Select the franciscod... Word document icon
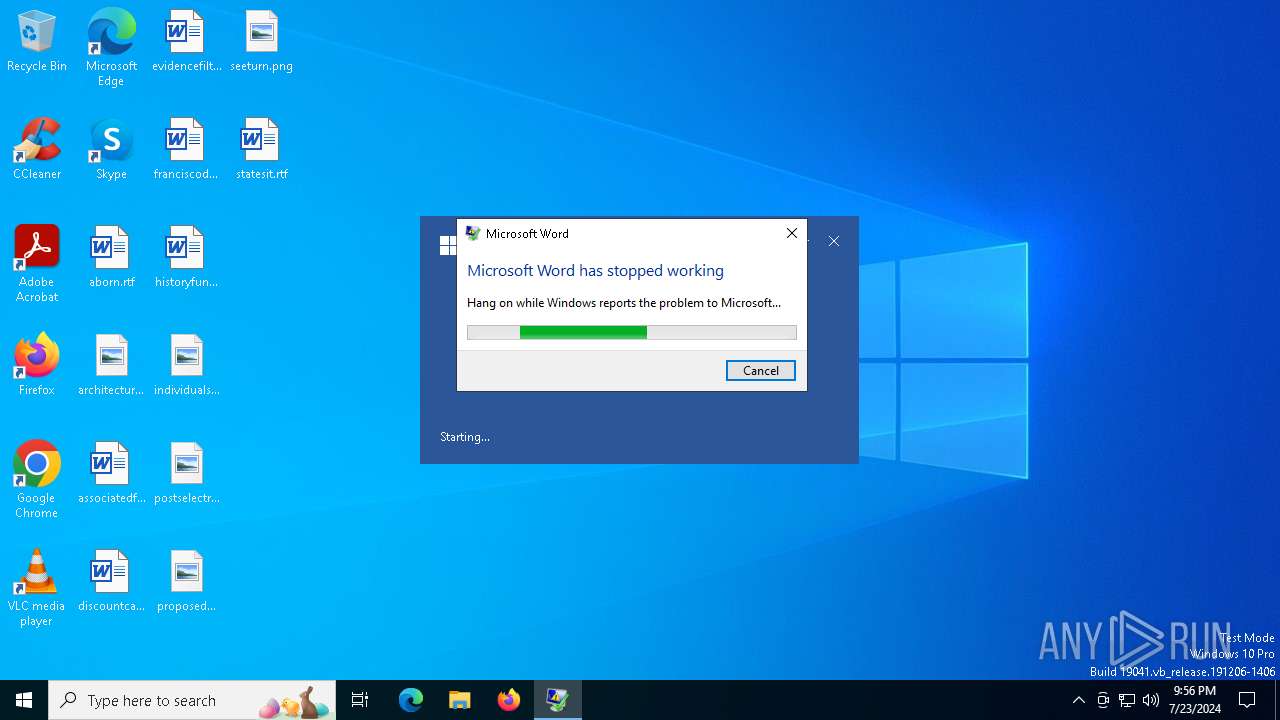The height and width of the screenshot is (720, 1280). (186, 150)
